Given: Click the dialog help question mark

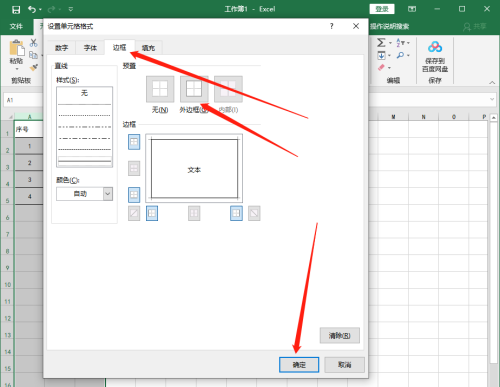Looking at the screenshot, I should click(x=331, y=26).
